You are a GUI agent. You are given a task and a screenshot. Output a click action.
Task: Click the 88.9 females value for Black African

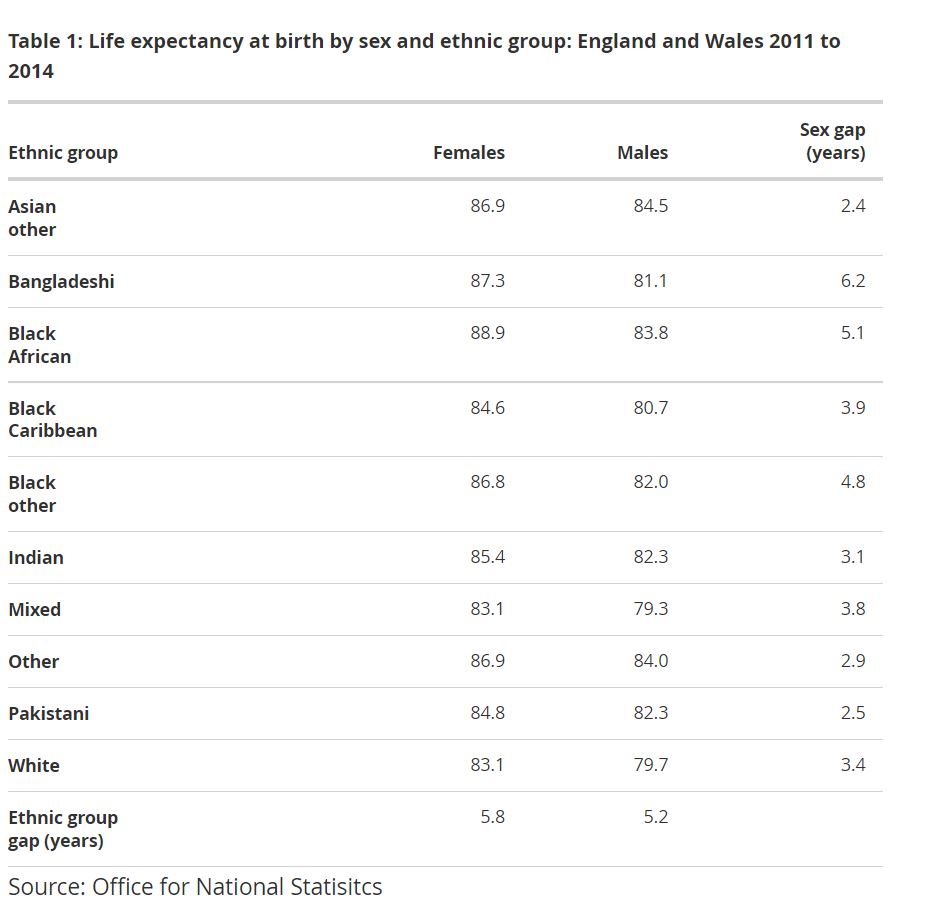pyautogui.click(x=487, y=333)
